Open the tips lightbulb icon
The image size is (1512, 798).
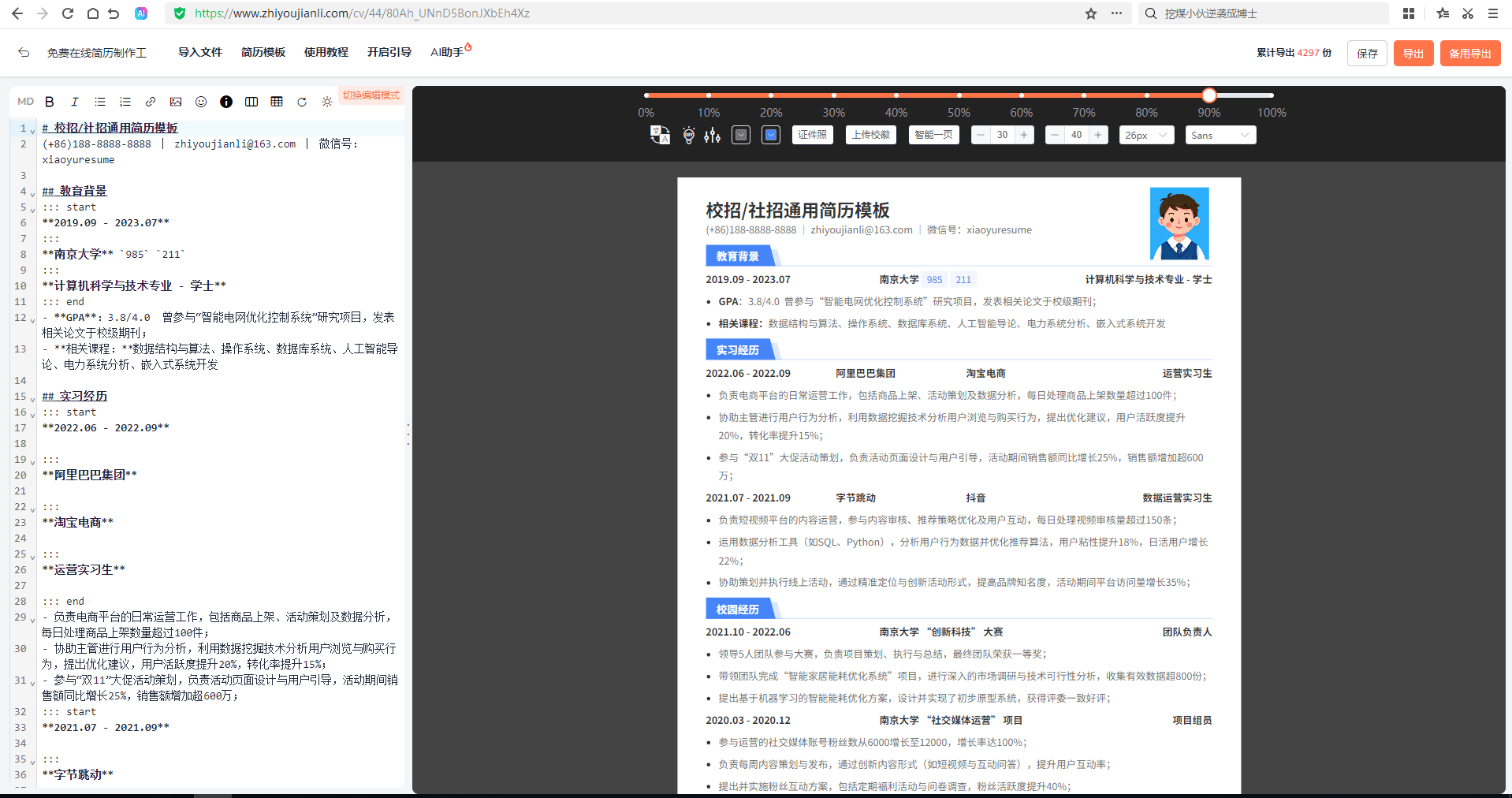point(687,135)
